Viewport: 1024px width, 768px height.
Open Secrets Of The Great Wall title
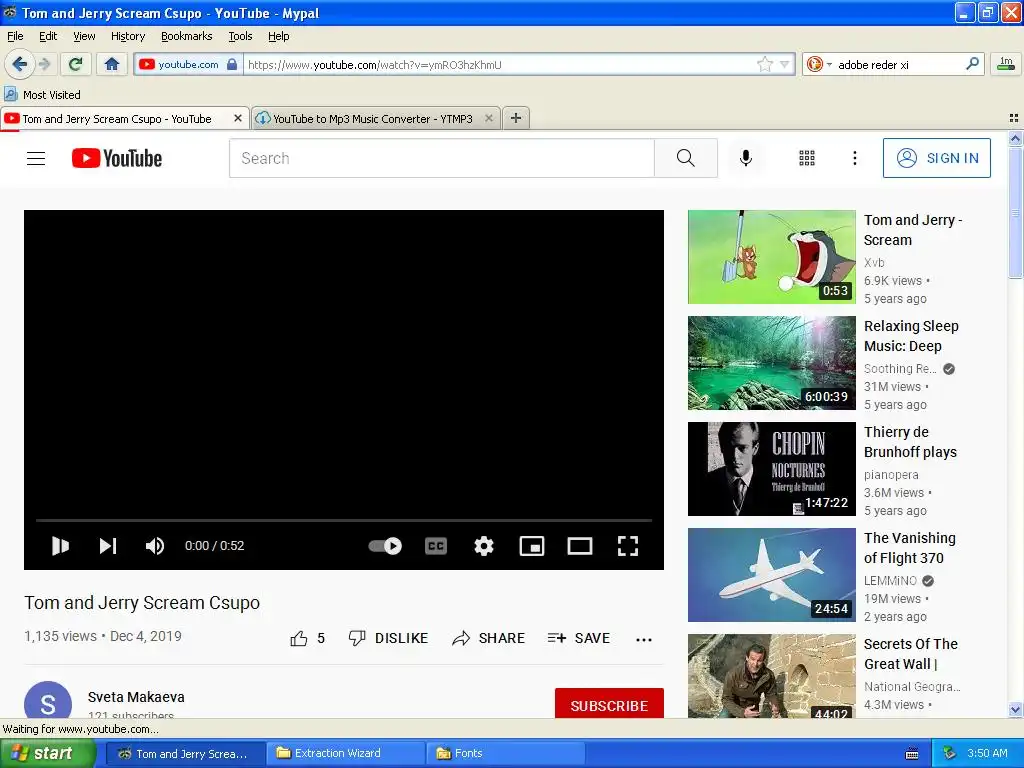click(911, 654)
